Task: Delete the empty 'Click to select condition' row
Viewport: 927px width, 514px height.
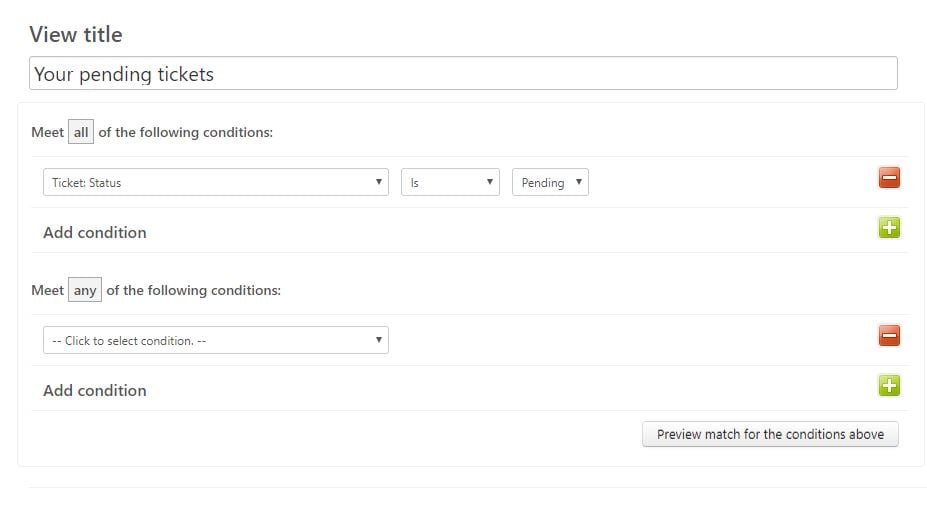Action: tap(889, 335)
